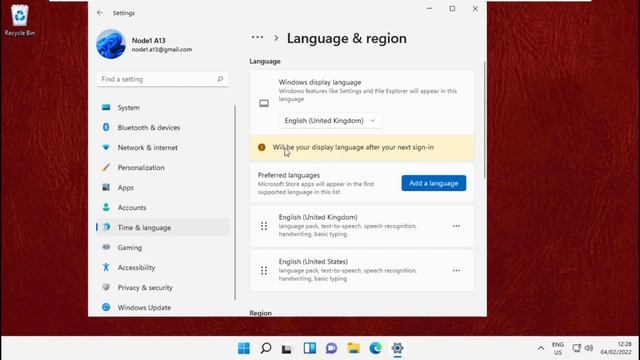Open Task View on taskbar
640x360 pixels.
[x=287, y=348]
